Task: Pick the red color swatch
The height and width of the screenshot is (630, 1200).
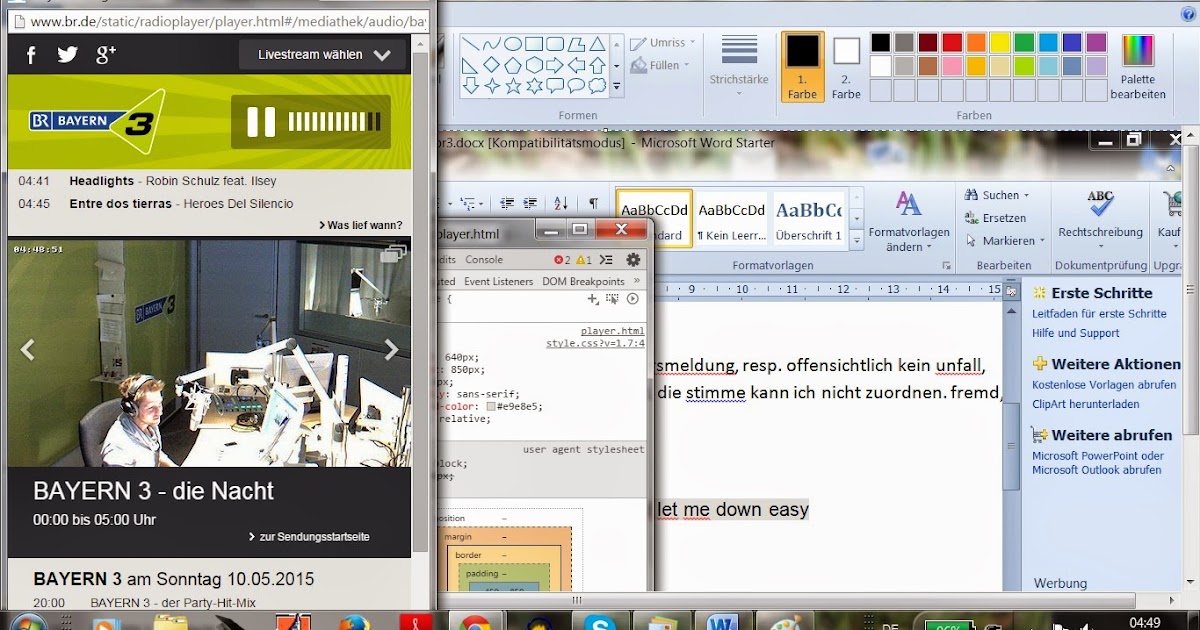Action: click(952, 43)
